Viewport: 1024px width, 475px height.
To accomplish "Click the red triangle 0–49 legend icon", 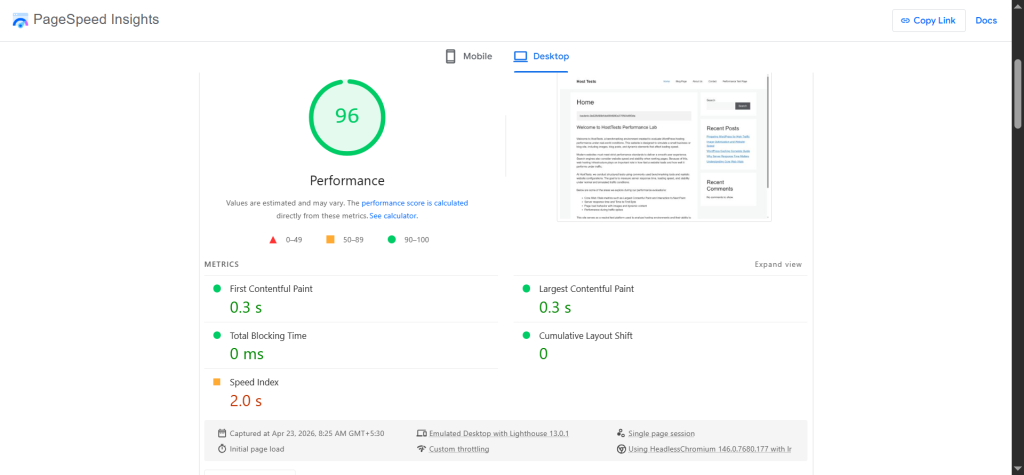I will pos(273,240).
